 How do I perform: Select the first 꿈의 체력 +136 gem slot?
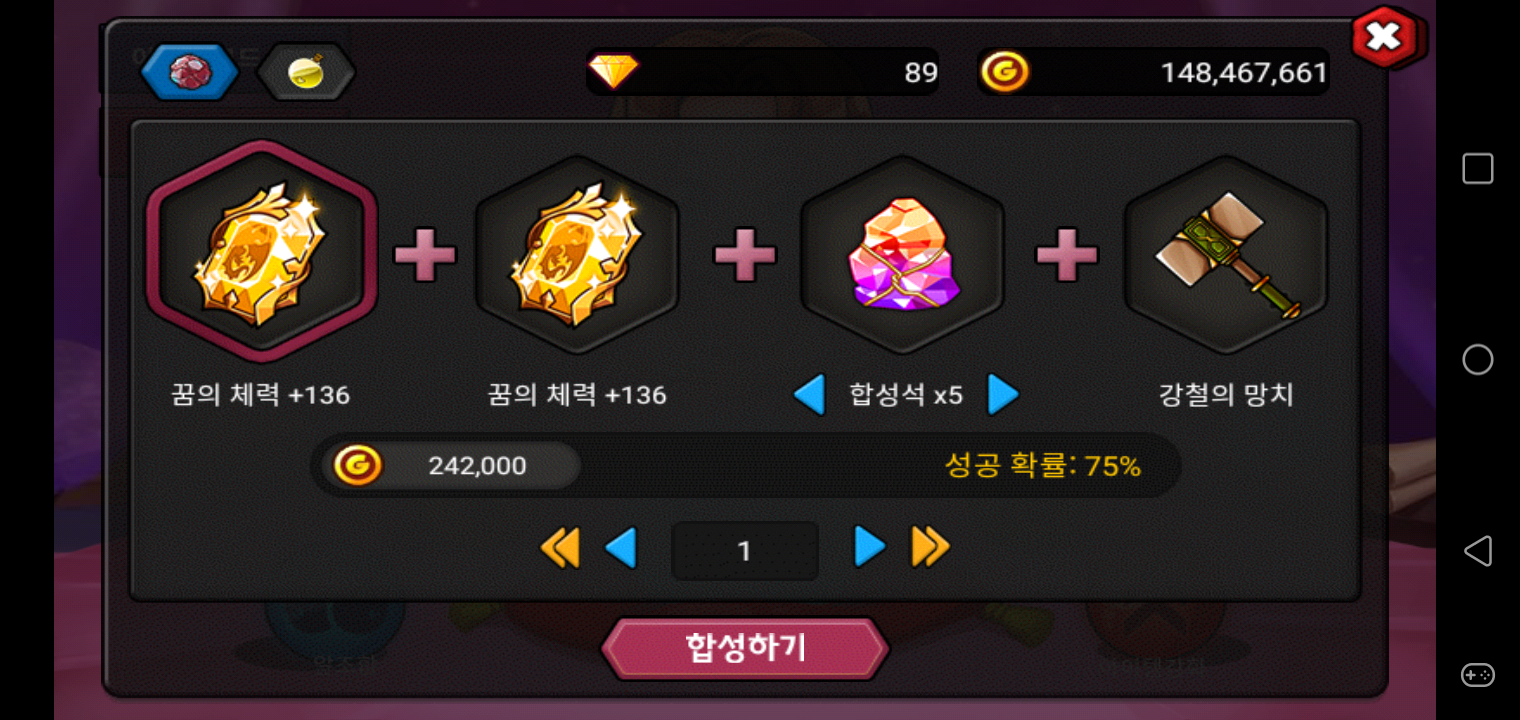click(262, 251)
